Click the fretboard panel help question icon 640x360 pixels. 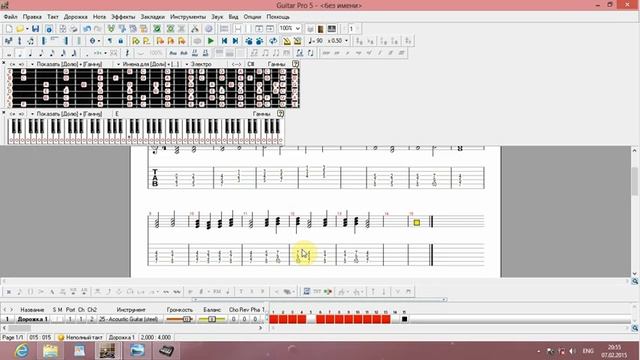(x=295, y=64)
